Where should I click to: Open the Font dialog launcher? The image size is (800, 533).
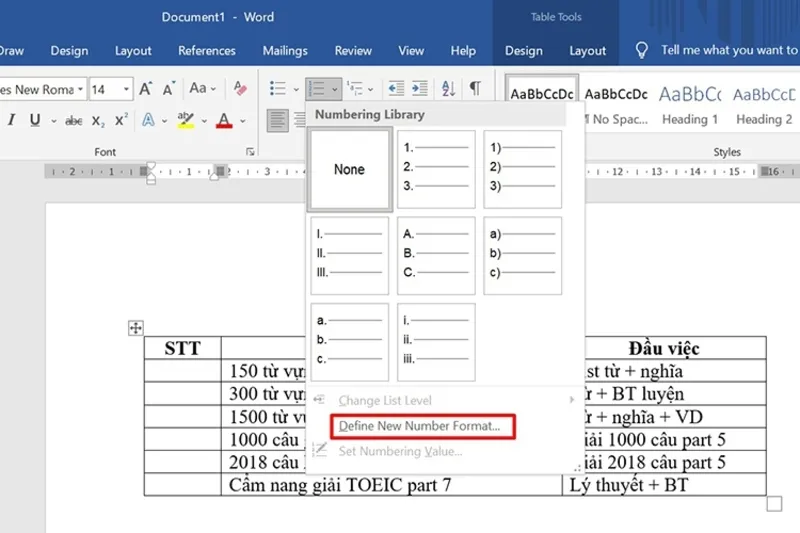[x=249, y=152]
